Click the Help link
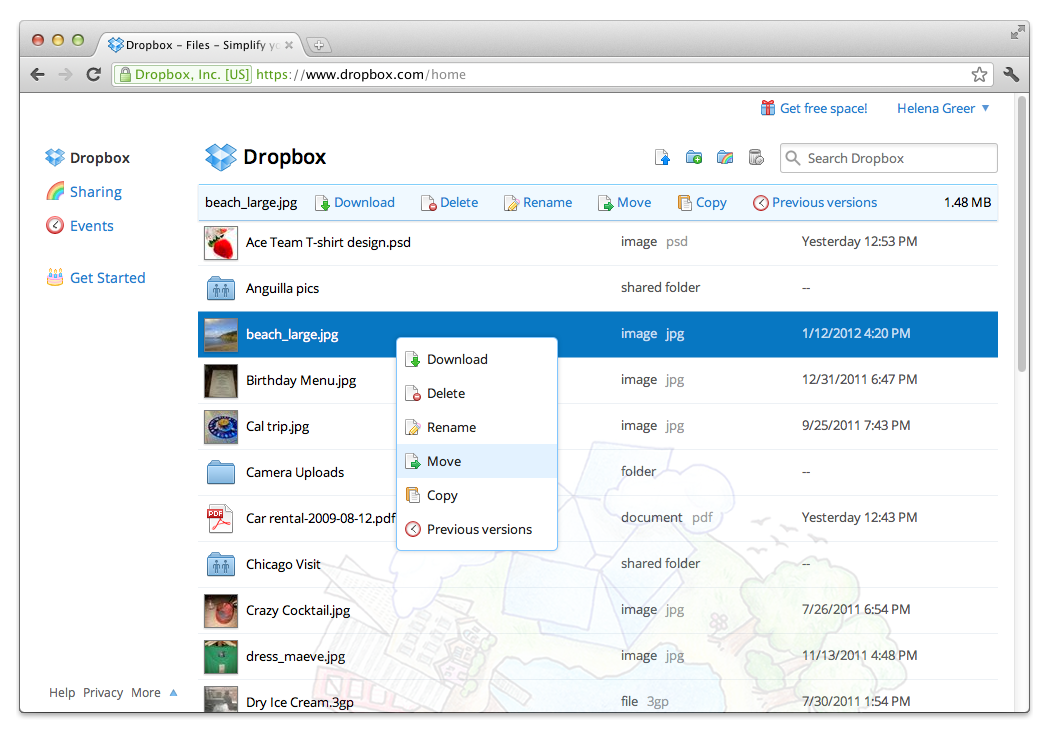Image resolution: width=1051 pixels, height=733 pixels. pyautogui.click(x=62, y=692)
